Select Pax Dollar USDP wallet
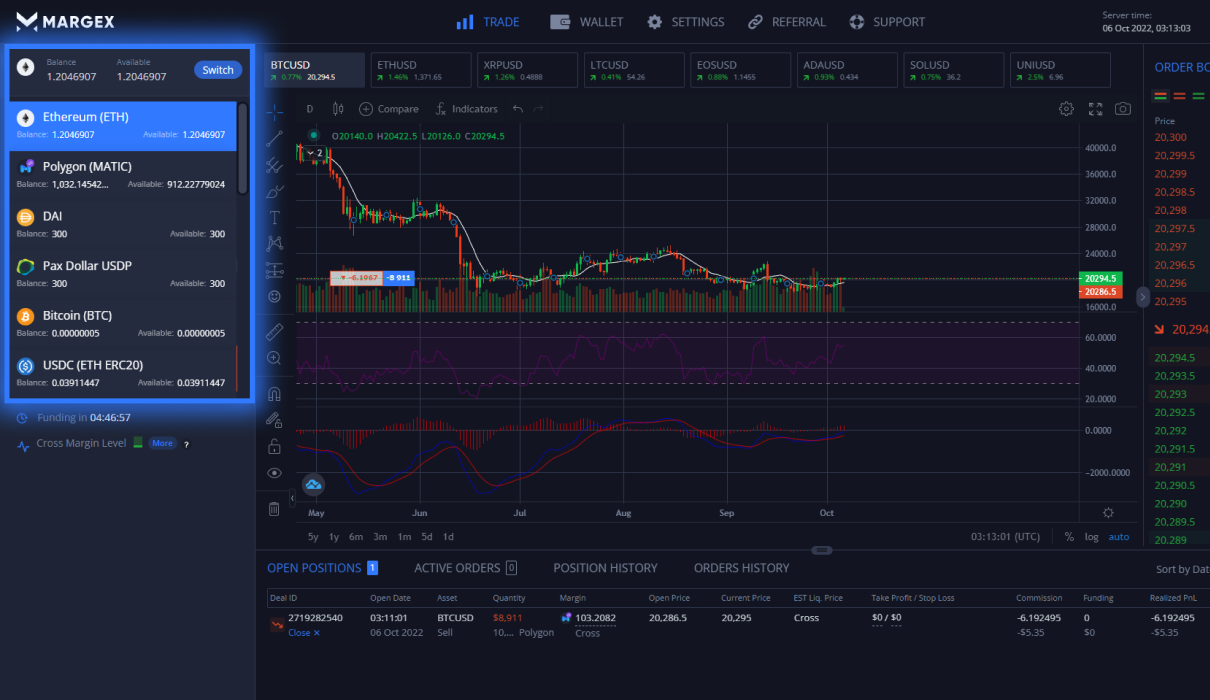This screenshot has height=700, width=1210. click(x=122, y=275)
